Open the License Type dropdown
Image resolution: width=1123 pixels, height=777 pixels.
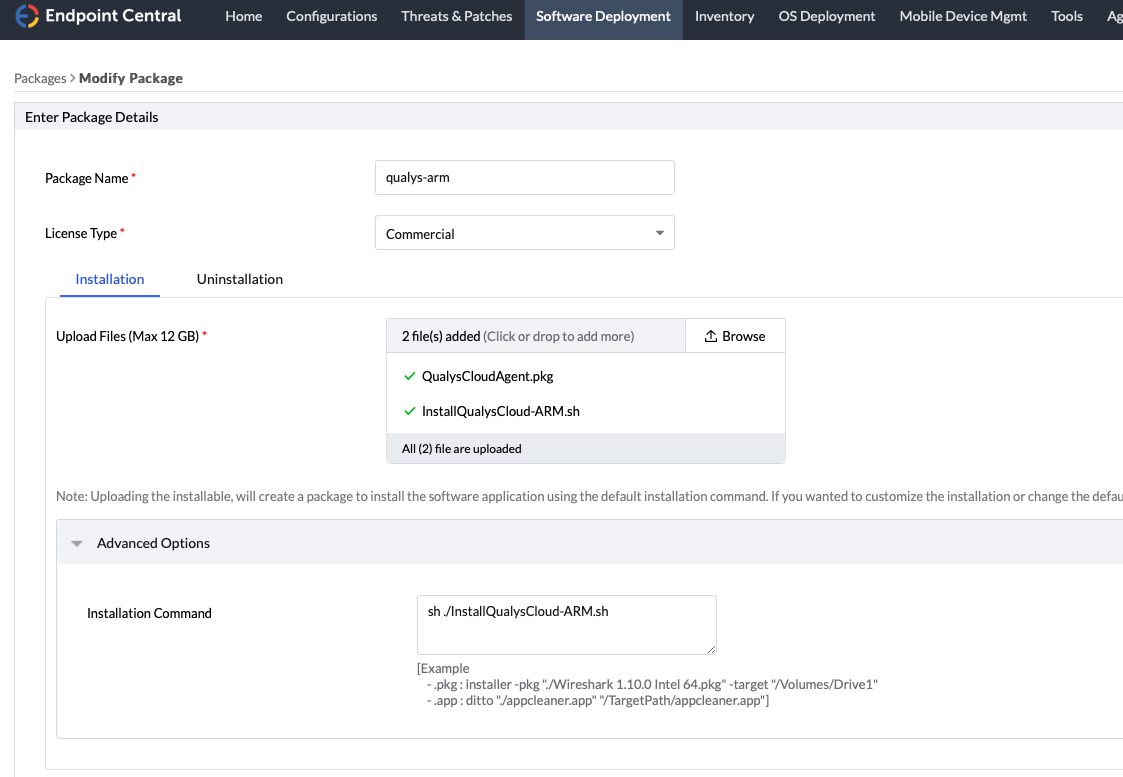pos(524,232)
